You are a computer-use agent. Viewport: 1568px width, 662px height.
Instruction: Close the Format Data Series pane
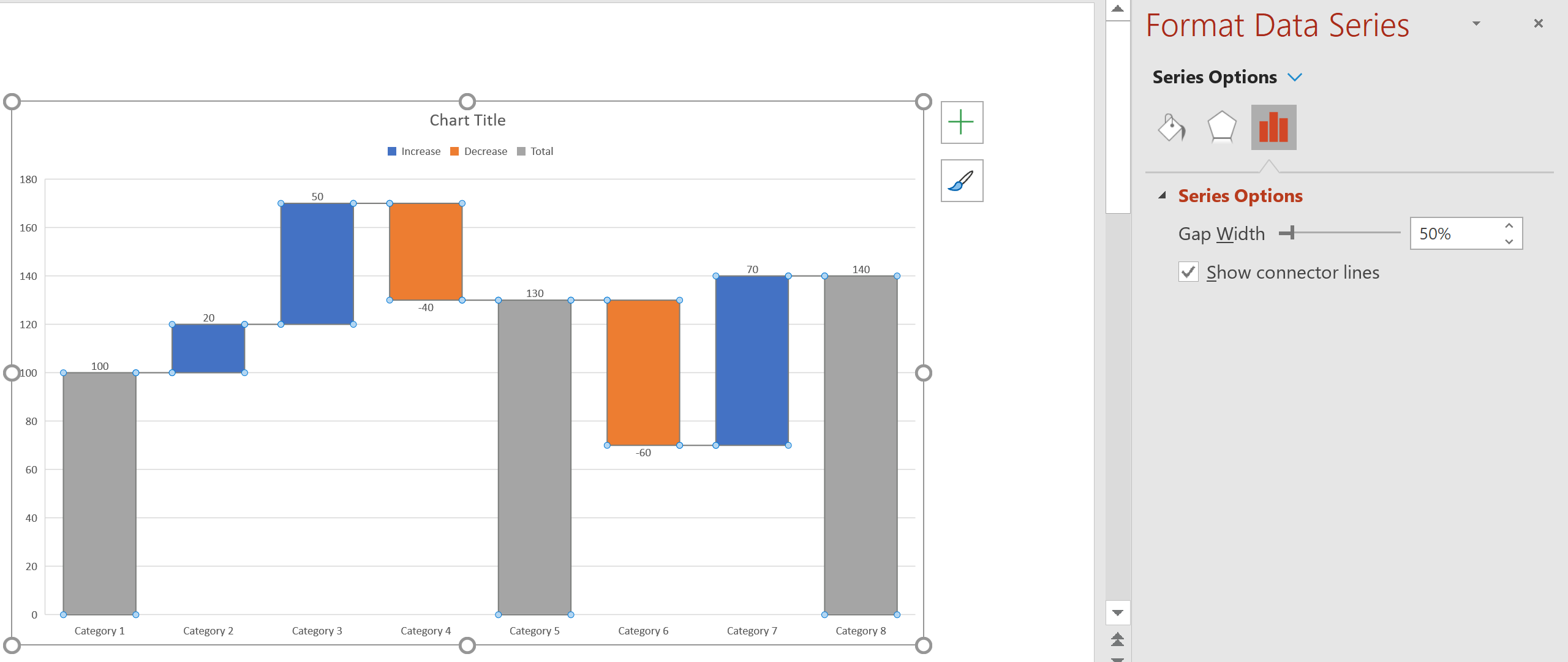pyautogui.click(x=1538, y=23)
